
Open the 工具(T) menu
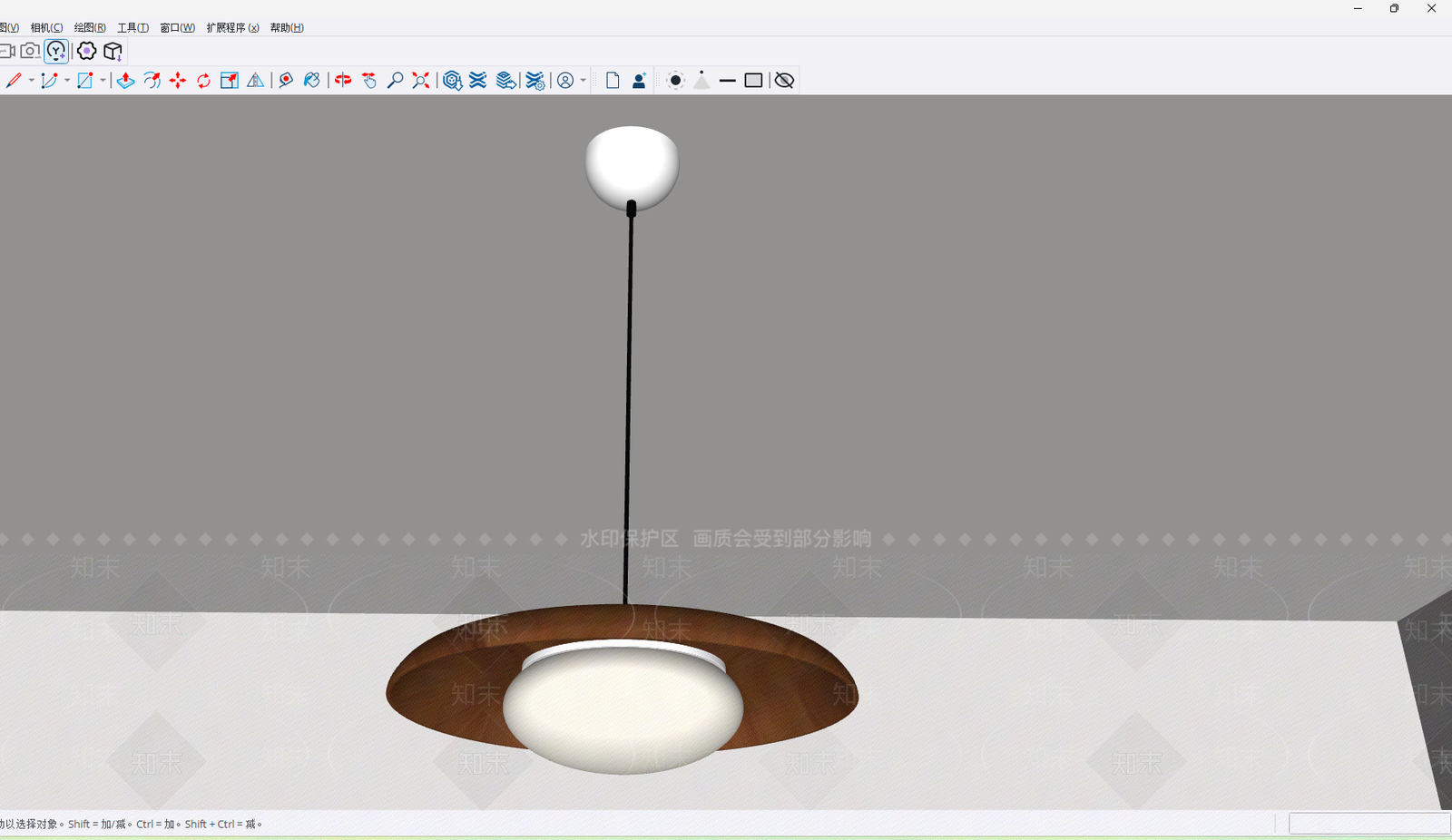tap(132, 27)
